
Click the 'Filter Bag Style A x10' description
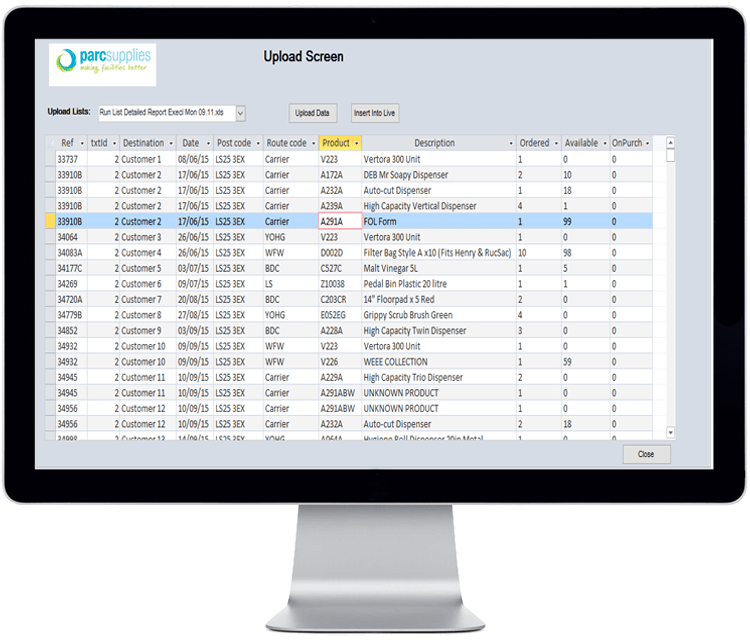tap(439, 253)
